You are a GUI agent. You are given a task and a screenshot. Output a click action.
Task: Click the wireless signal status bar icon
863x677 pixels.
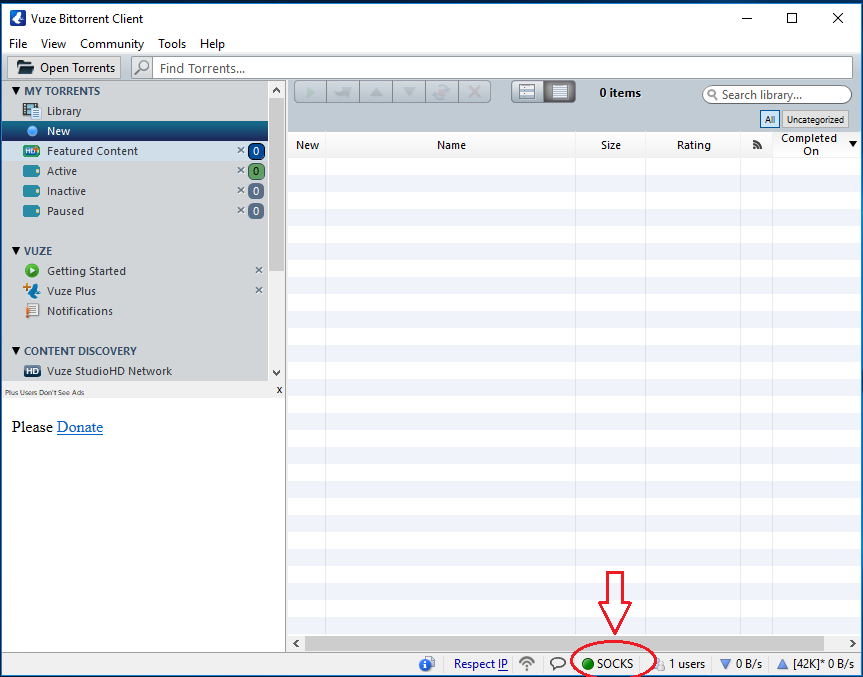[527, 664]
